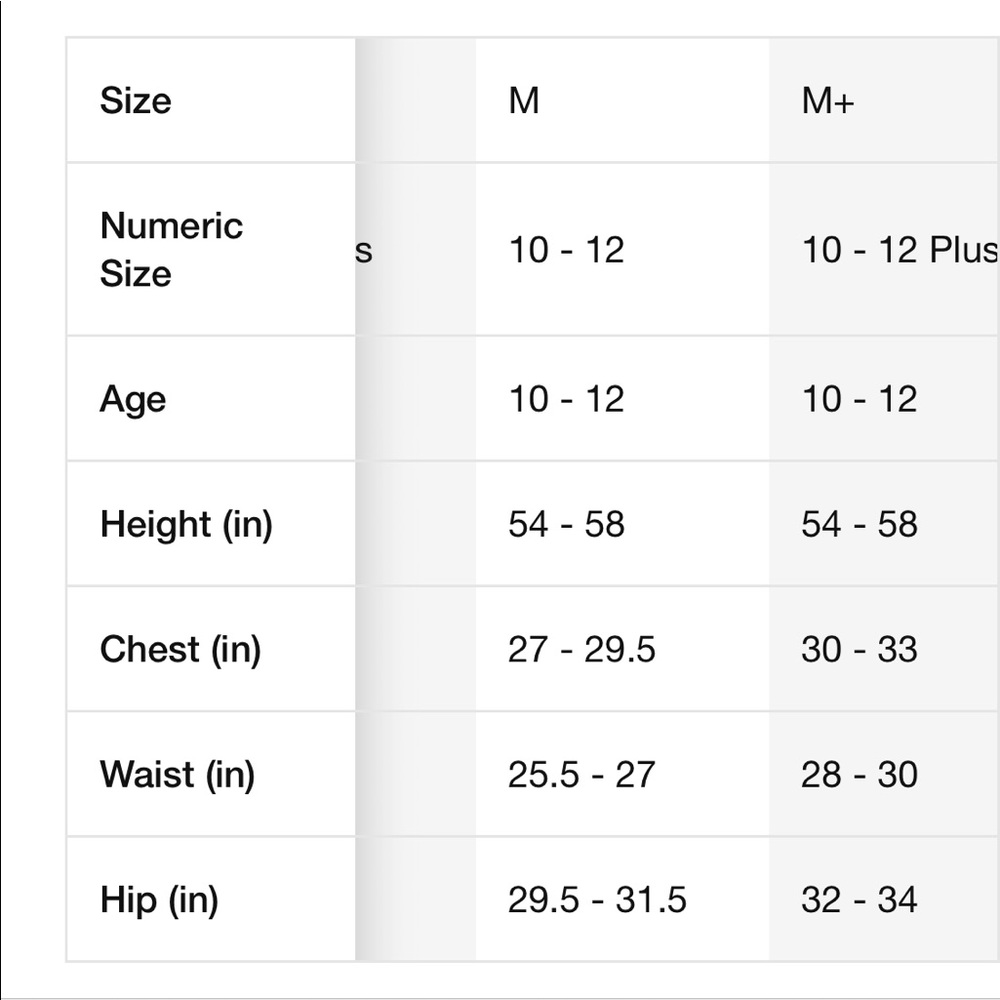Select the Waist (in) row label
Viewport: 1000px width, 1000px height.
click(x=211, y=774)
